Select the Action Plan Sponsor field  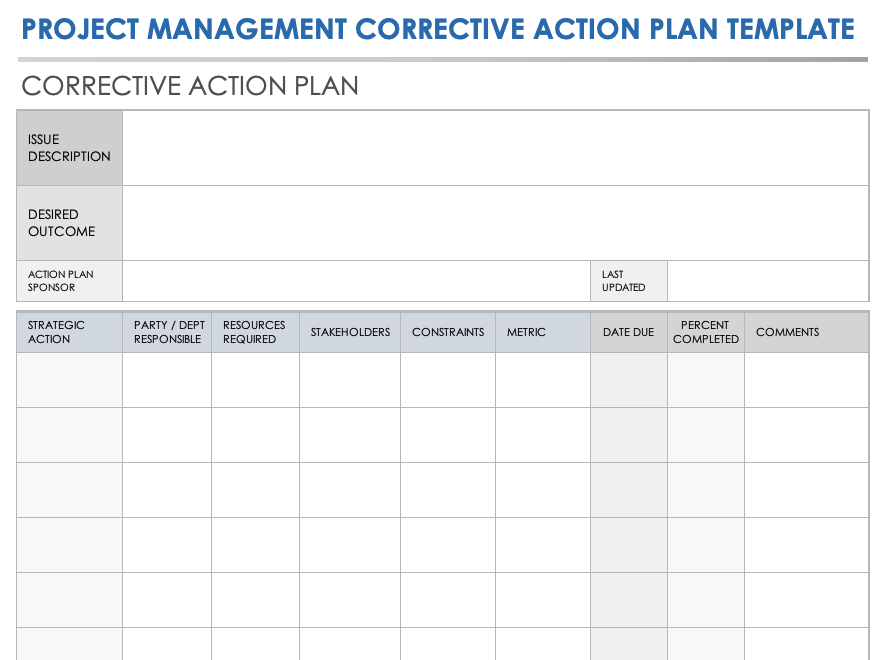point(356,281)
